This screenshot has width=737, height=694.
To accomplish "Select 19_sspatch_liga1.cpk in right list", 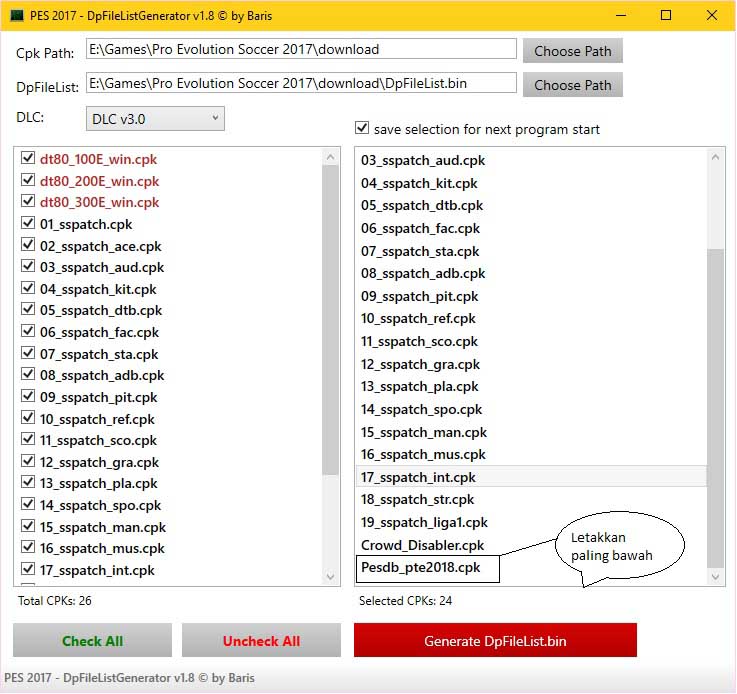I will (x=531, y=522).
